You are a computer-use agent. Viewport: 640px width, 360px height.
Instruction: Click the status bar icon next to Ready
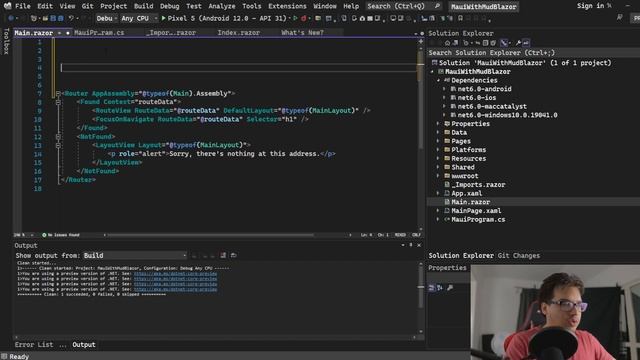(4, 356)
